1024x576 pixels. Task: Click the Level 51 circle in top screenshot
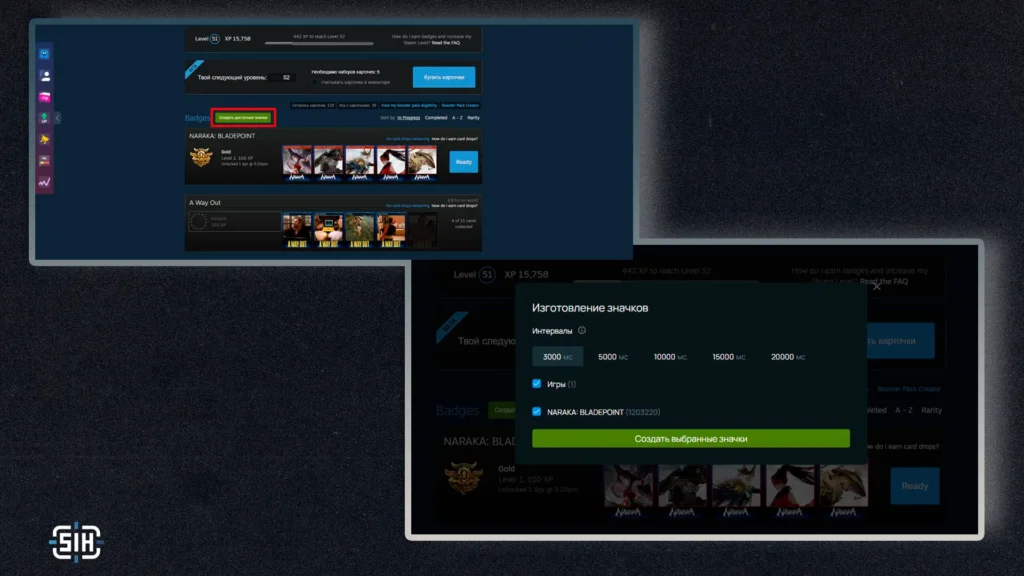214,39
